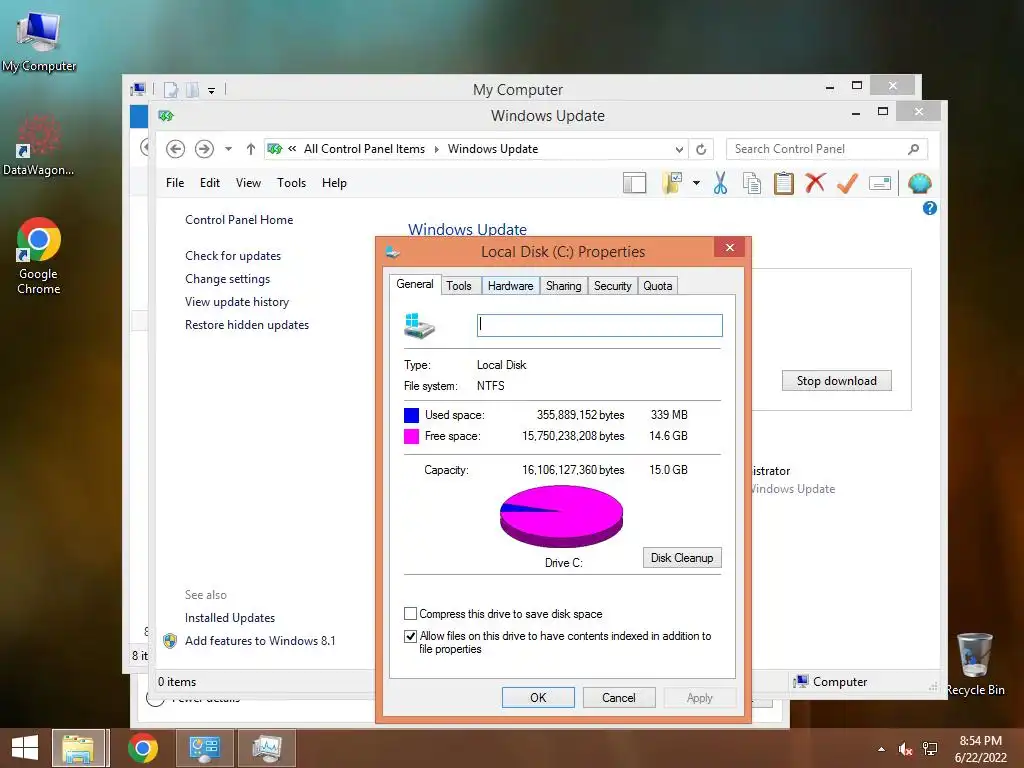Viewport: 1024px width, 768px height.
Task: Click the Windows Start button
Action: [25, 748]
